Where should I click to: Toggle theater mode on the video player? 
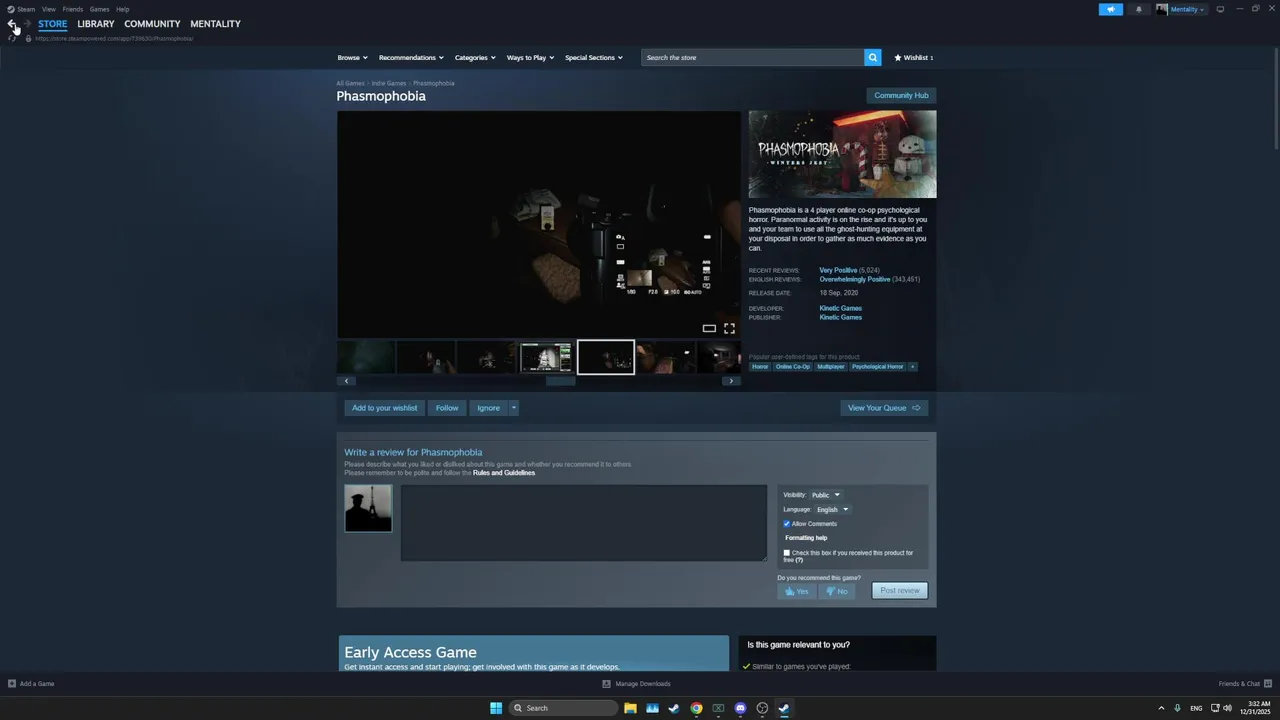709,328
